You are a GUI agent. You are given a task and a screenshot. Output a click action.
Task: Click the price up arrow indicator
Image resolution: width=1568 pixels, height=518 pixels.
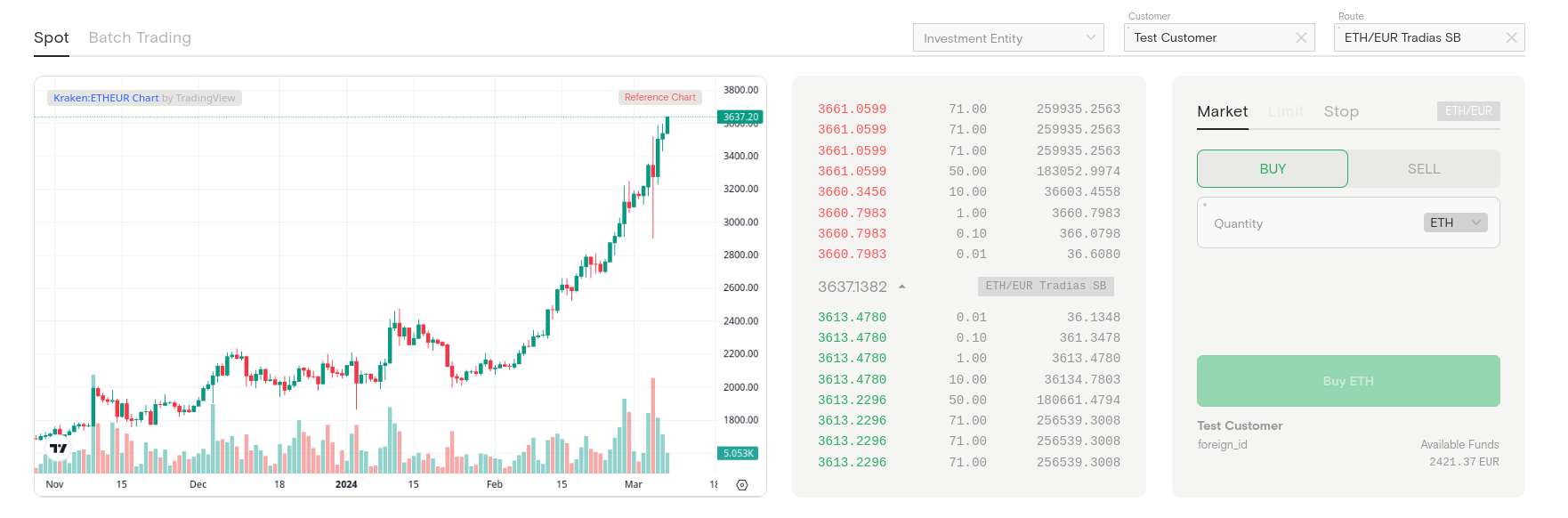point(901,287)
